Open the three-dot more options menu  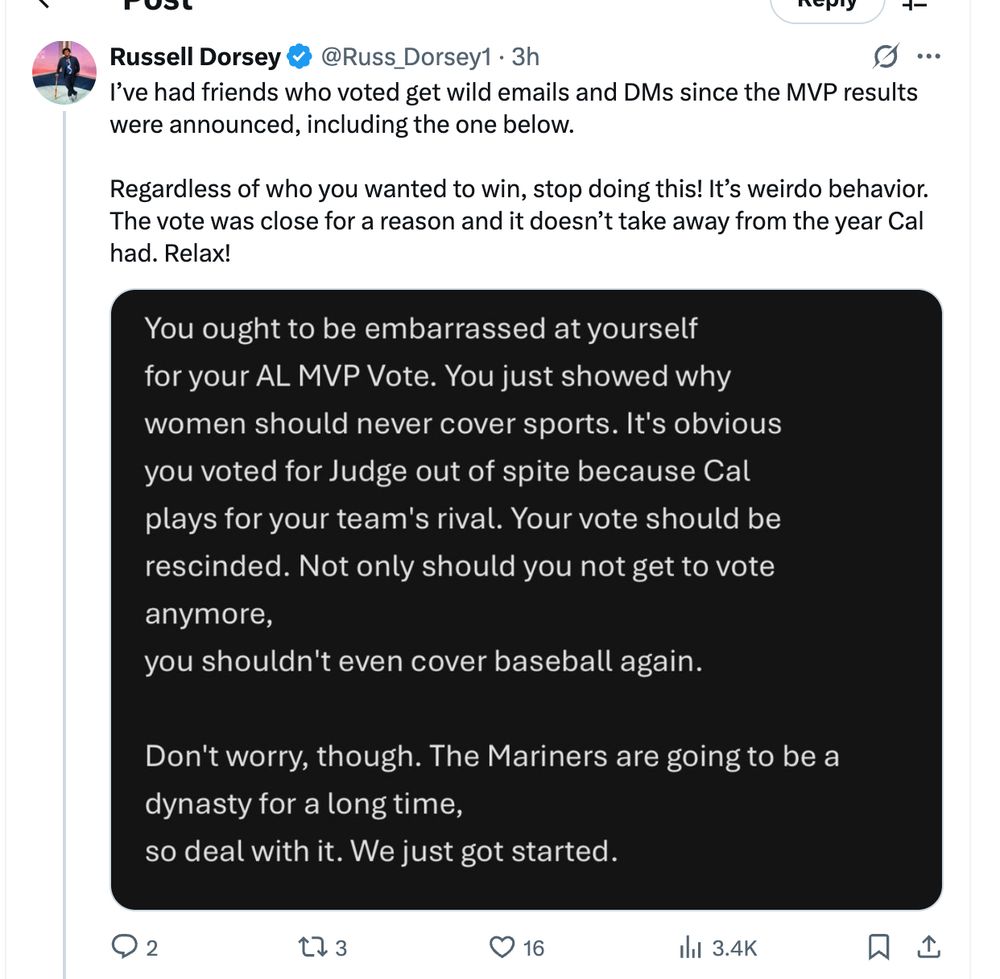pos(929,57)
